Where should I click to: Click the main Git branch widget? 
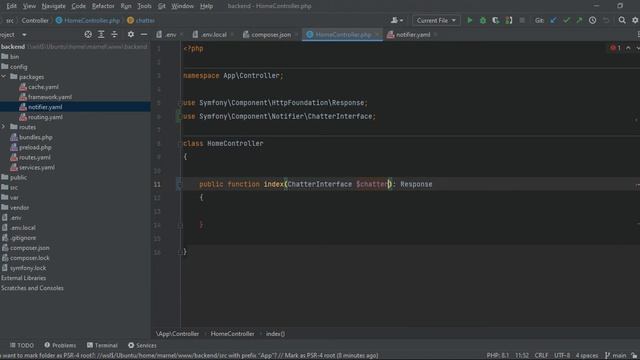tap(616, 356)
